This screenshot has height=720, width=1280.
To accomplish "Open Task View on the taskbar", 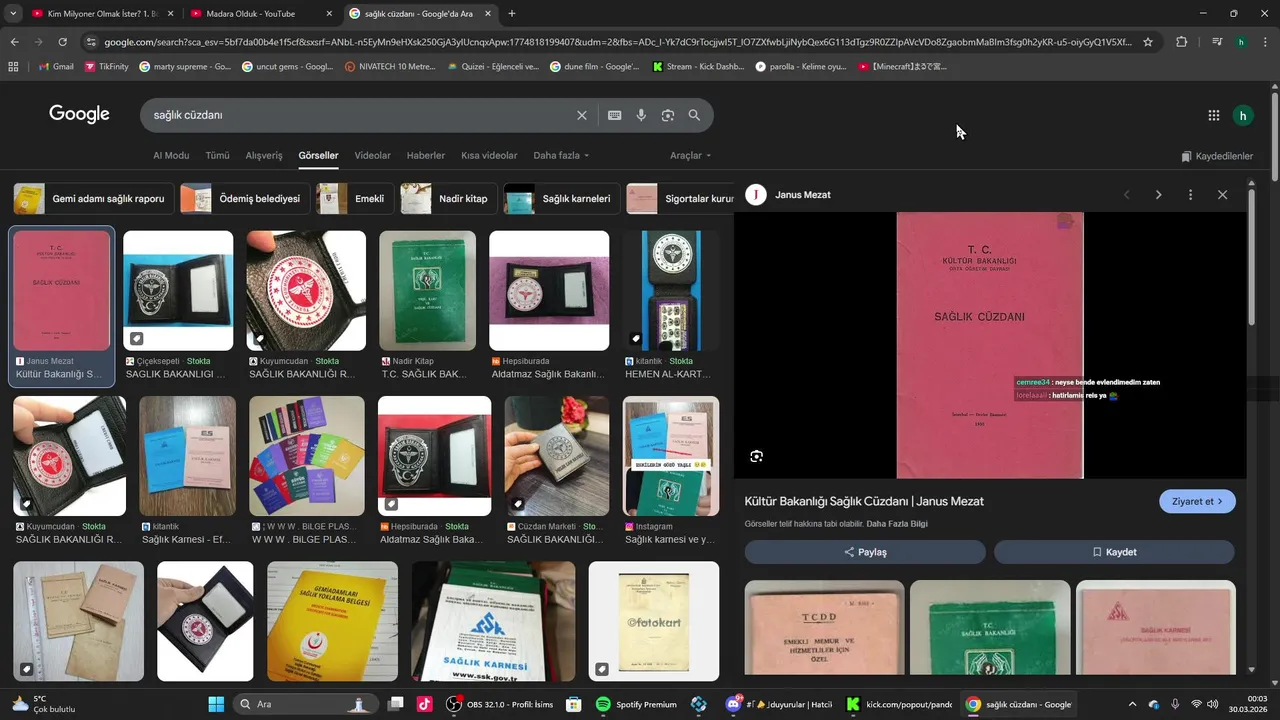I will pyautogui.click(x=396, y=704).
